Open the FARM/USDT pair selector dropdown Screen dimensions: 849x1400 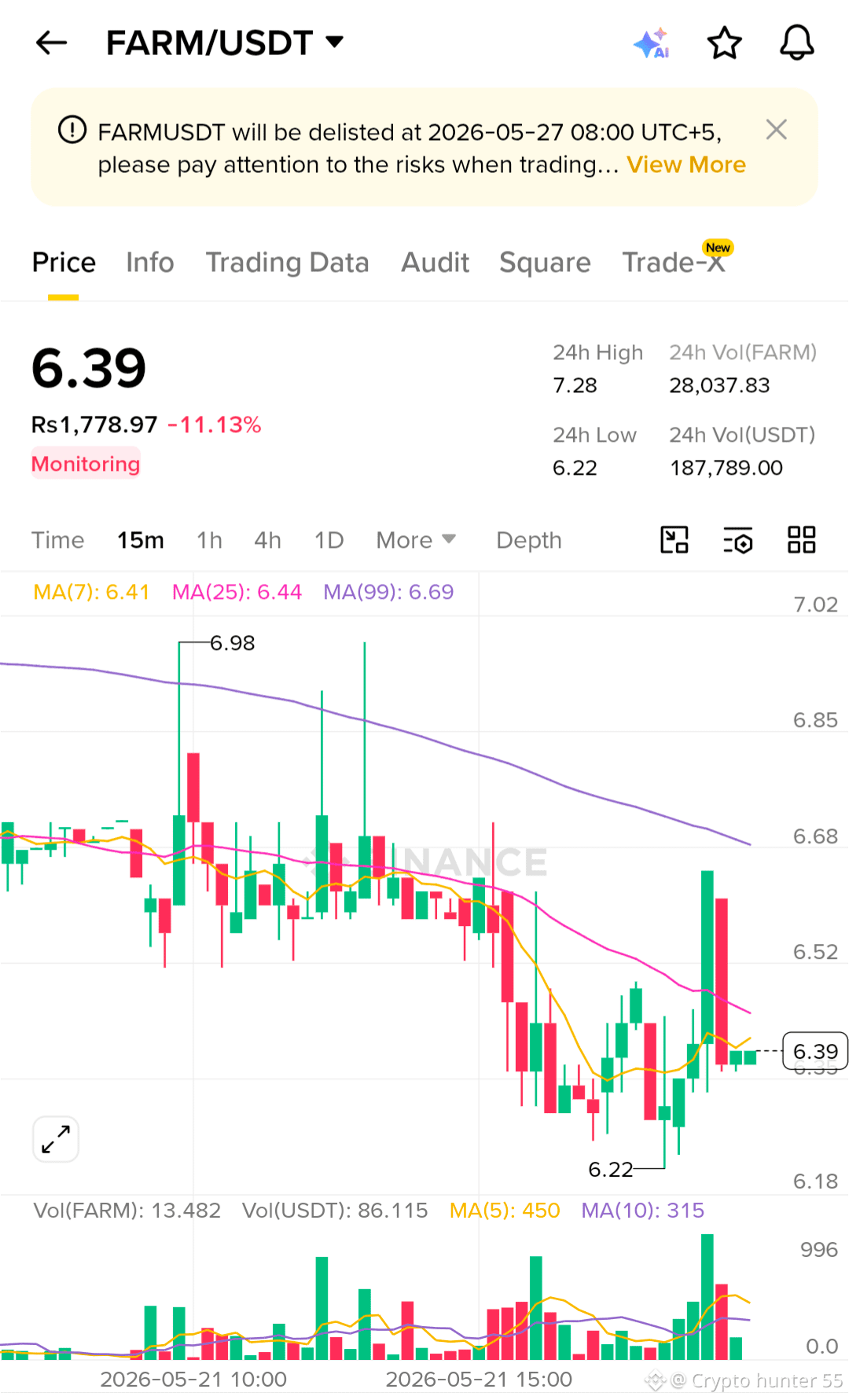(x=225, y=42)
